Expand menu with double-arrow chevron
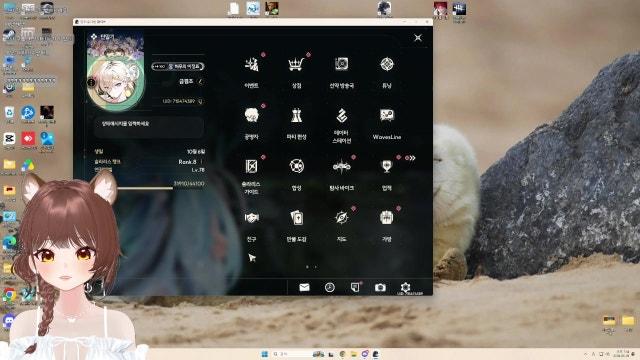640x360 pixels. [411, 158]
